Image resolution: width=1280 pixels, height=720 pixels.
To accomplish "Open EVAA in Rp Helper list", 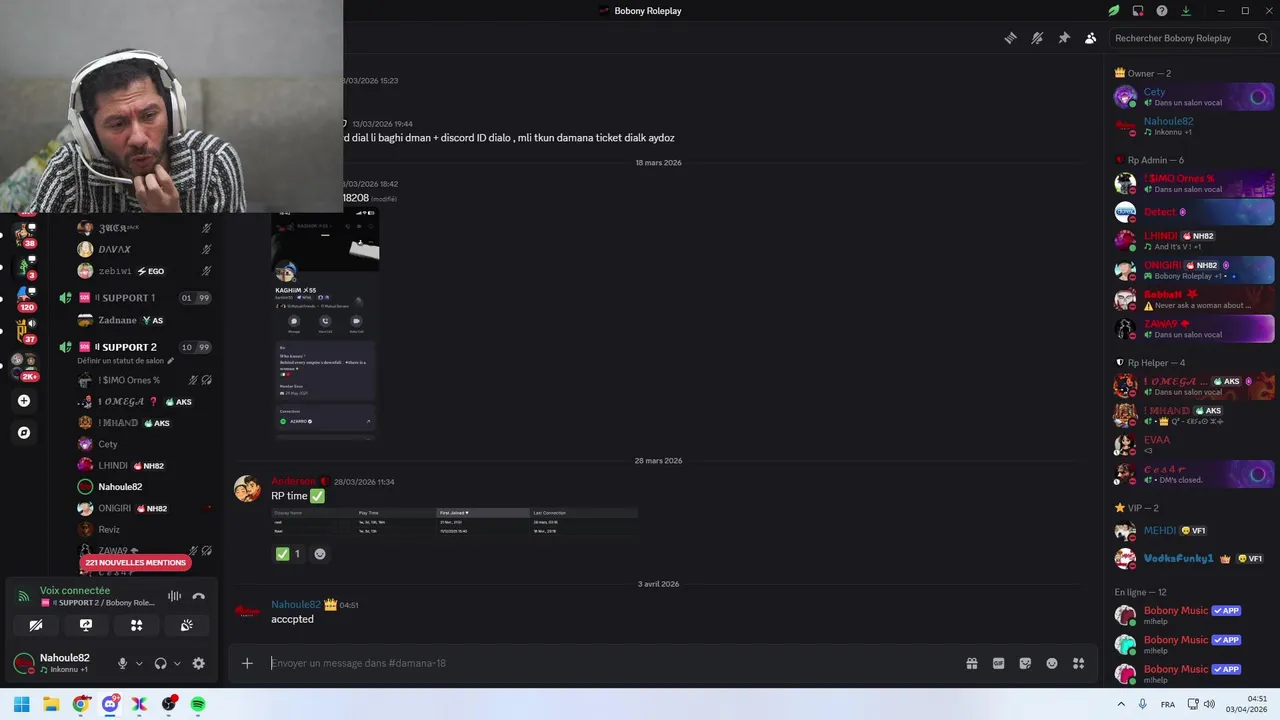I will (1194, 445).
